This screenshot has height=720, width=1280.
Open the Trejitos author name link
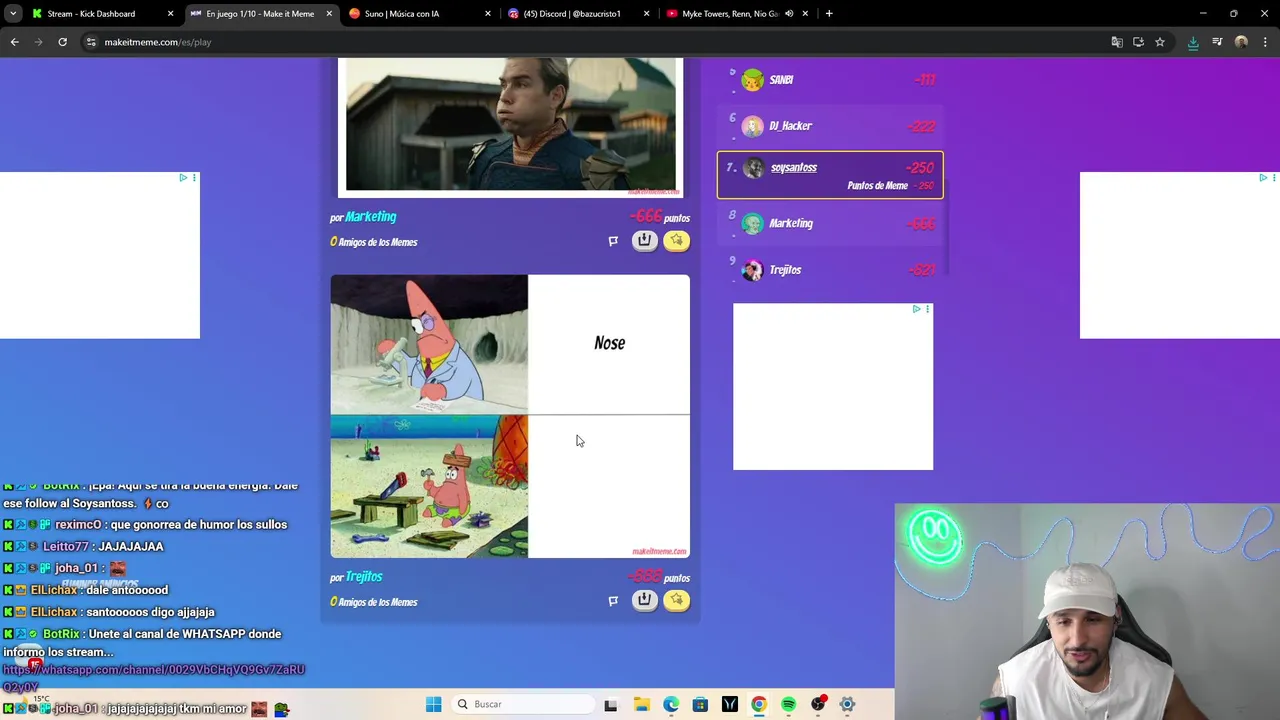[x=364, y=577]
